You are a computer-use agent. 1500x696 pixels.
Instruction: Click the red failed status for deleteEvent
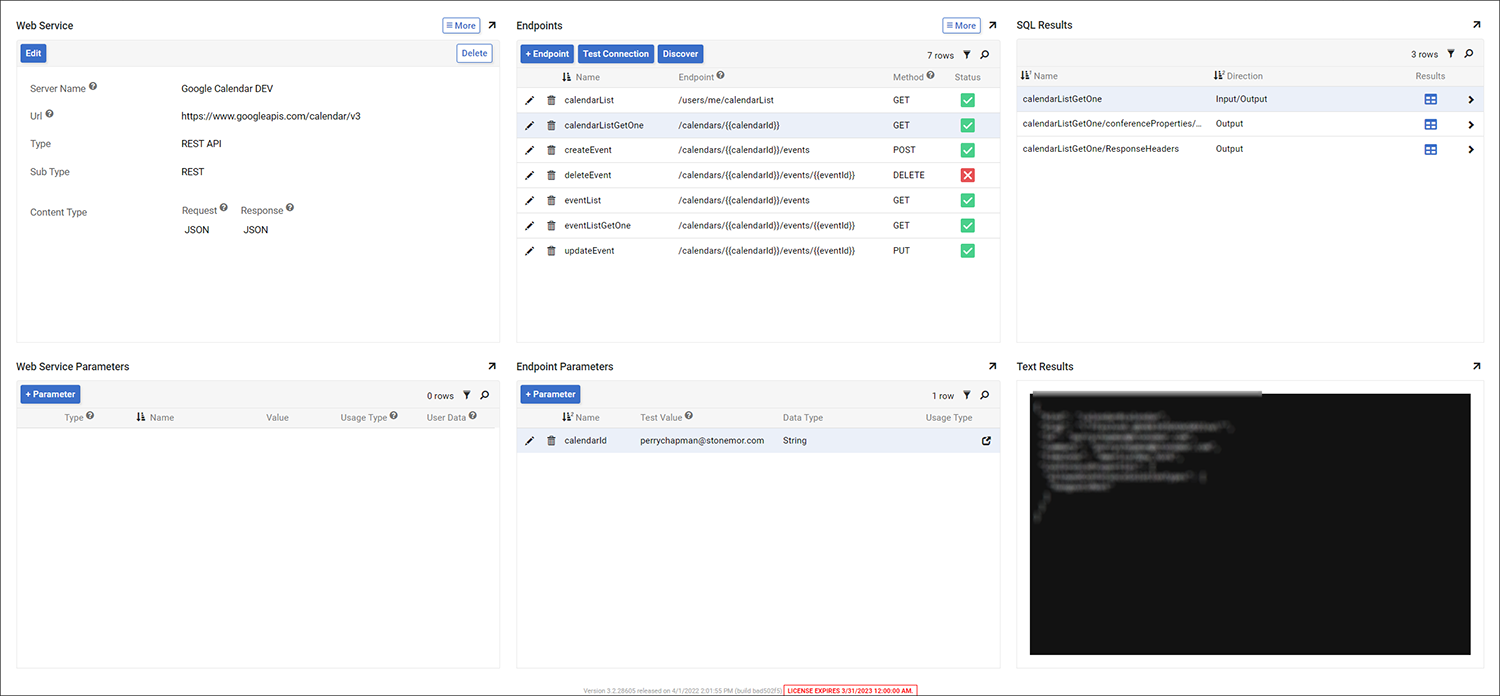967,175
